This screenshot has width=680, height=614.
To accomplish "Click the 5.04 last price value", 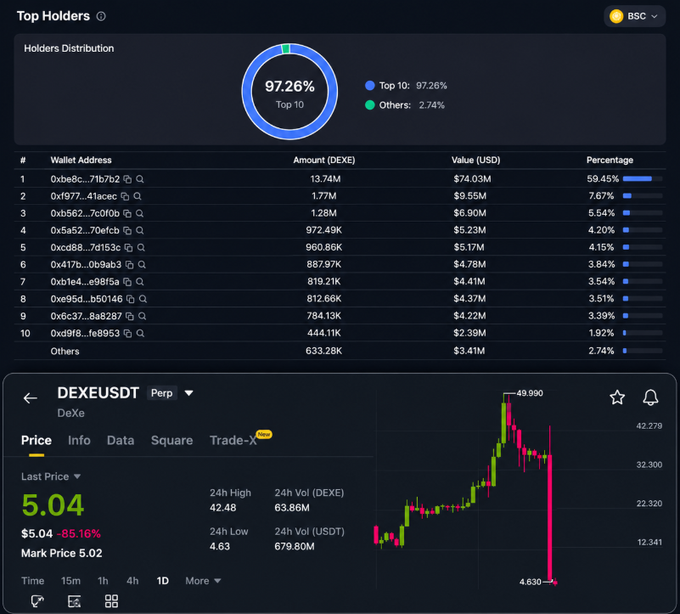I will (52, 505).
